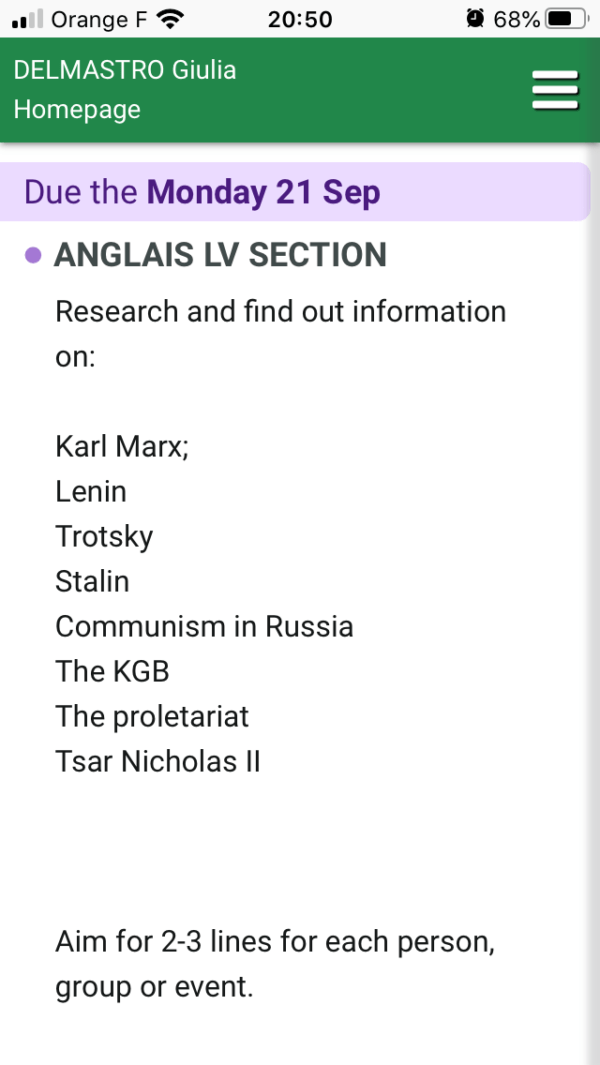Tap the Aim for 2-3 lines instruction
Screen dimensions: 600x1065
(x=275, y=964)
